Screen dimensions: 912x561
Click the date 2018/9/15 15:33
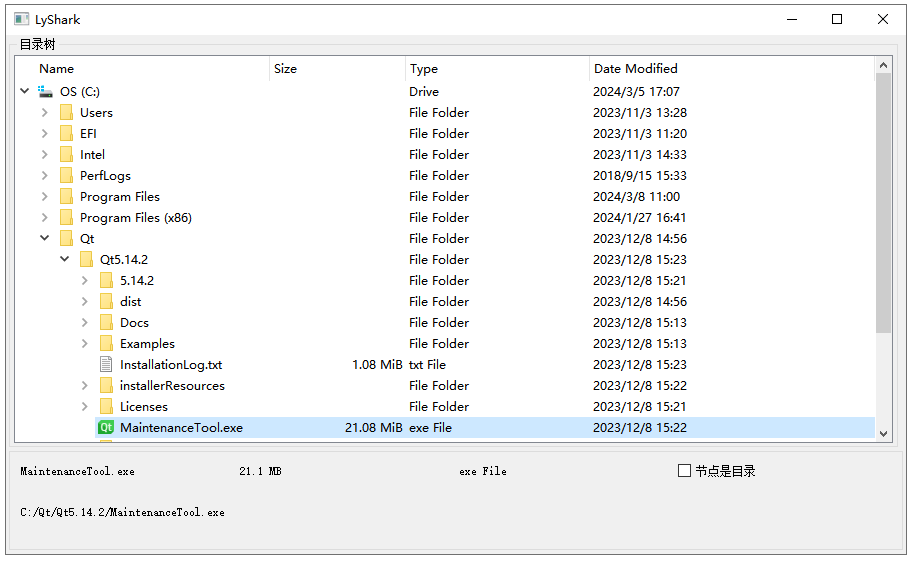[640, 176]
